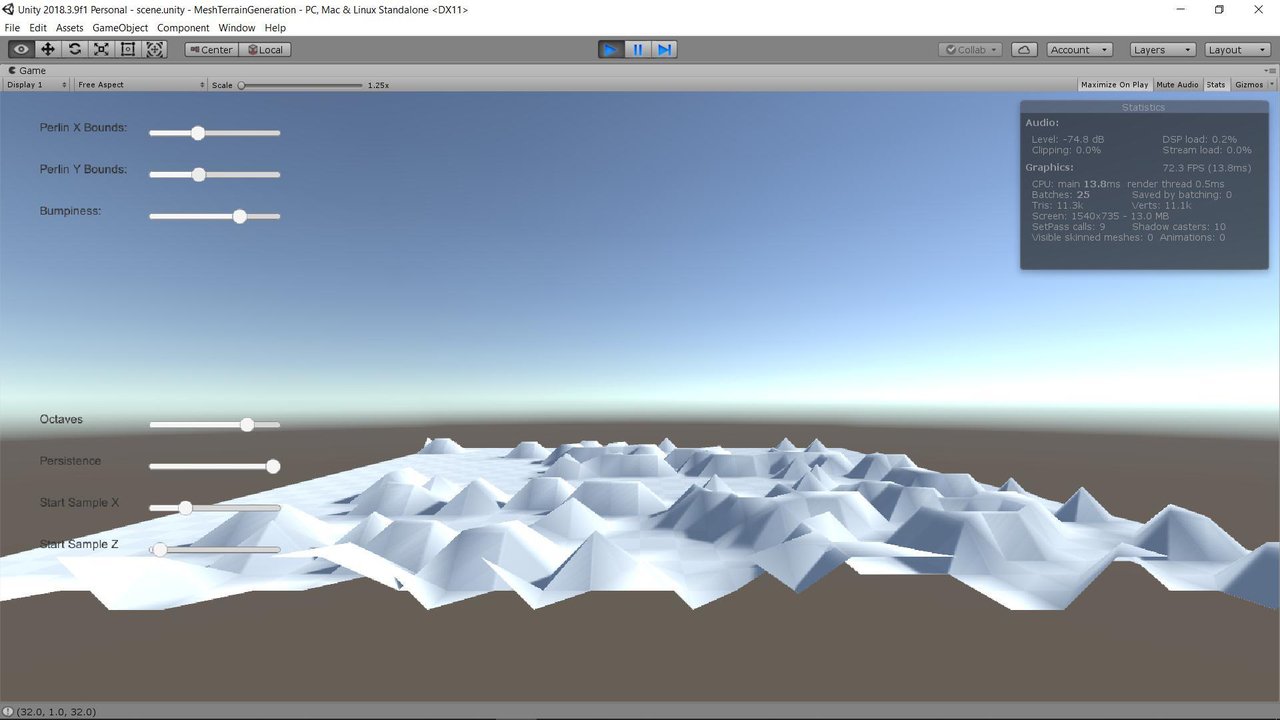Open the Free Aspect ratio dropdown
This screenshot has width=1280, height=720.
140,84
